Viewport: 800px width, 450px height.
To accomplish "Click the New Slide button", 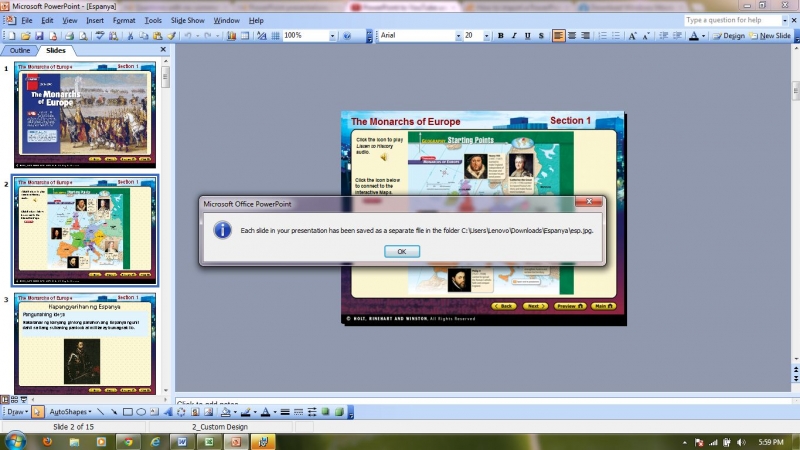I will coord(773,35).
